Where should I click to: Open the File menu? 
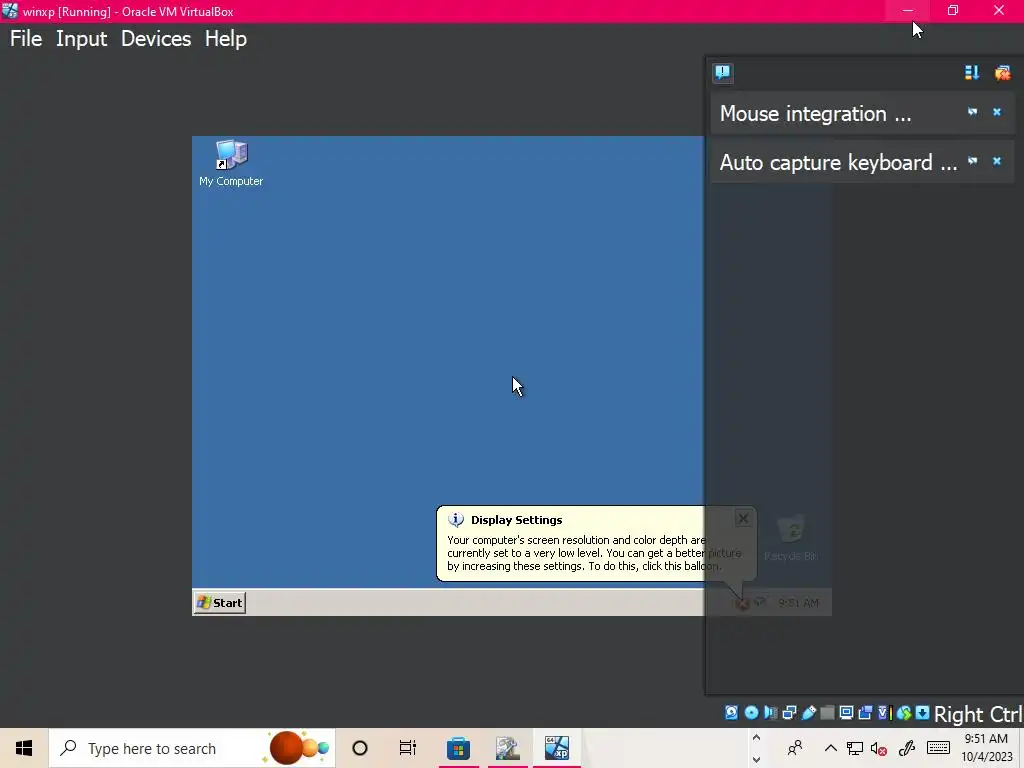tap(26, 39)
